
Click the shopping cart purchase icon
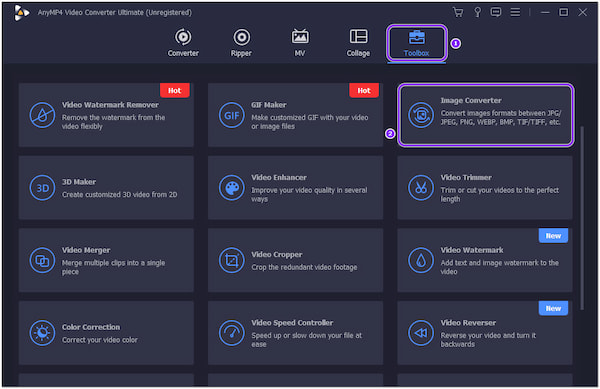click(x=458, y=12)
